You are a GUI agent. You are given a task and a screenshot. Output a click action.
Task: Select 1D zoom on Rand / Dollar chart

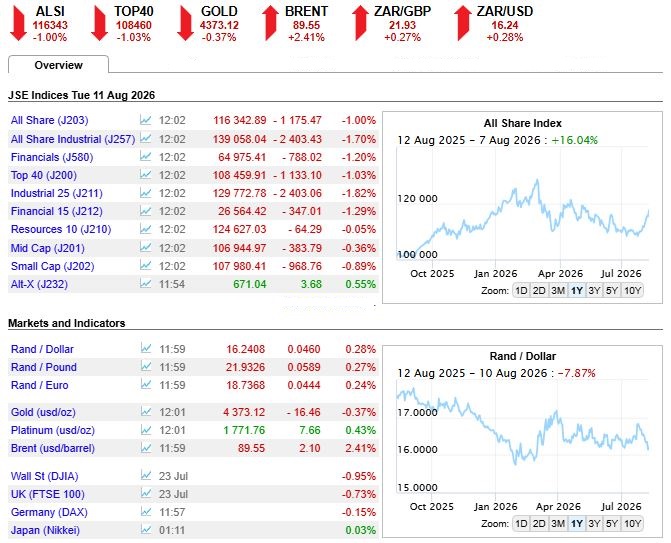[521, 523]
